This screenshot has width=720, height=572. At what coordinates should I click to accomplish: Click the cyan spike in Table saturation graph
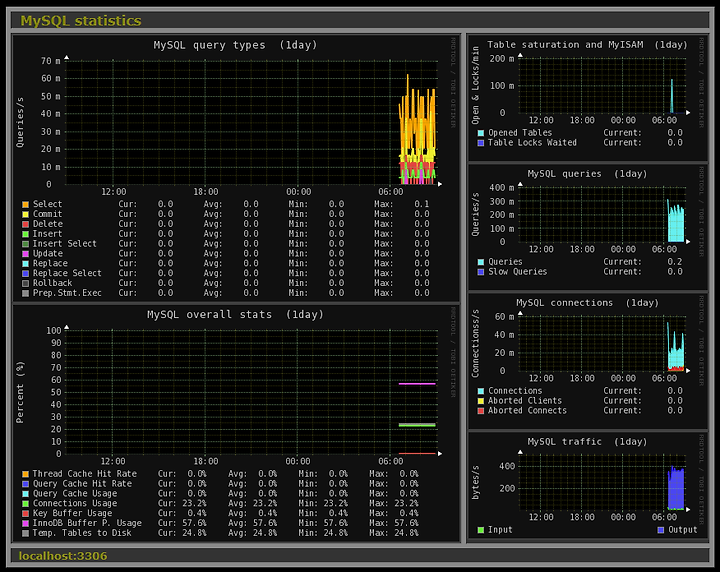(672, 96)
